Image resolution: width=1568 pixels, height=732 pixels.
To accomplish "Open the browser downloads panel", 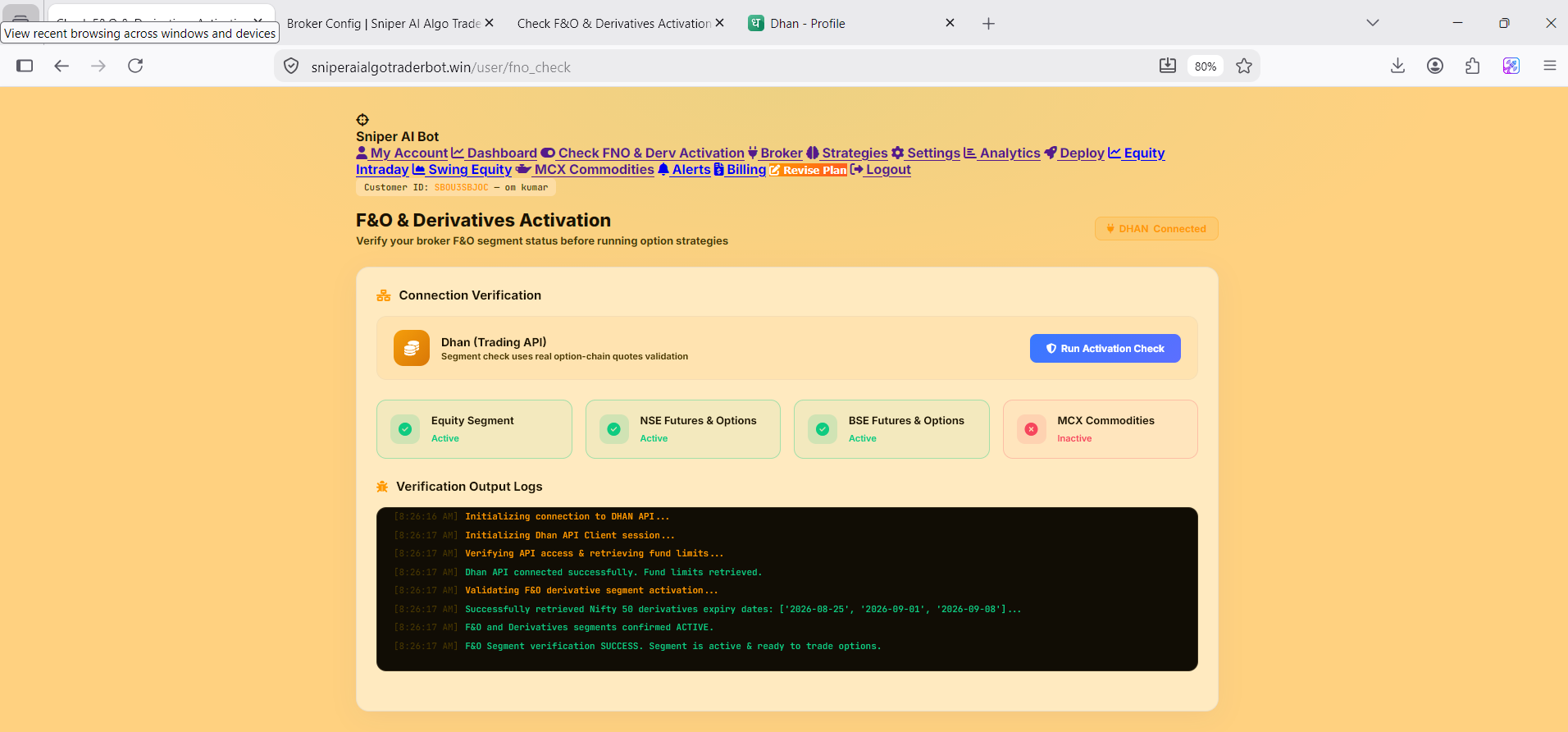I will point(1398,66).
